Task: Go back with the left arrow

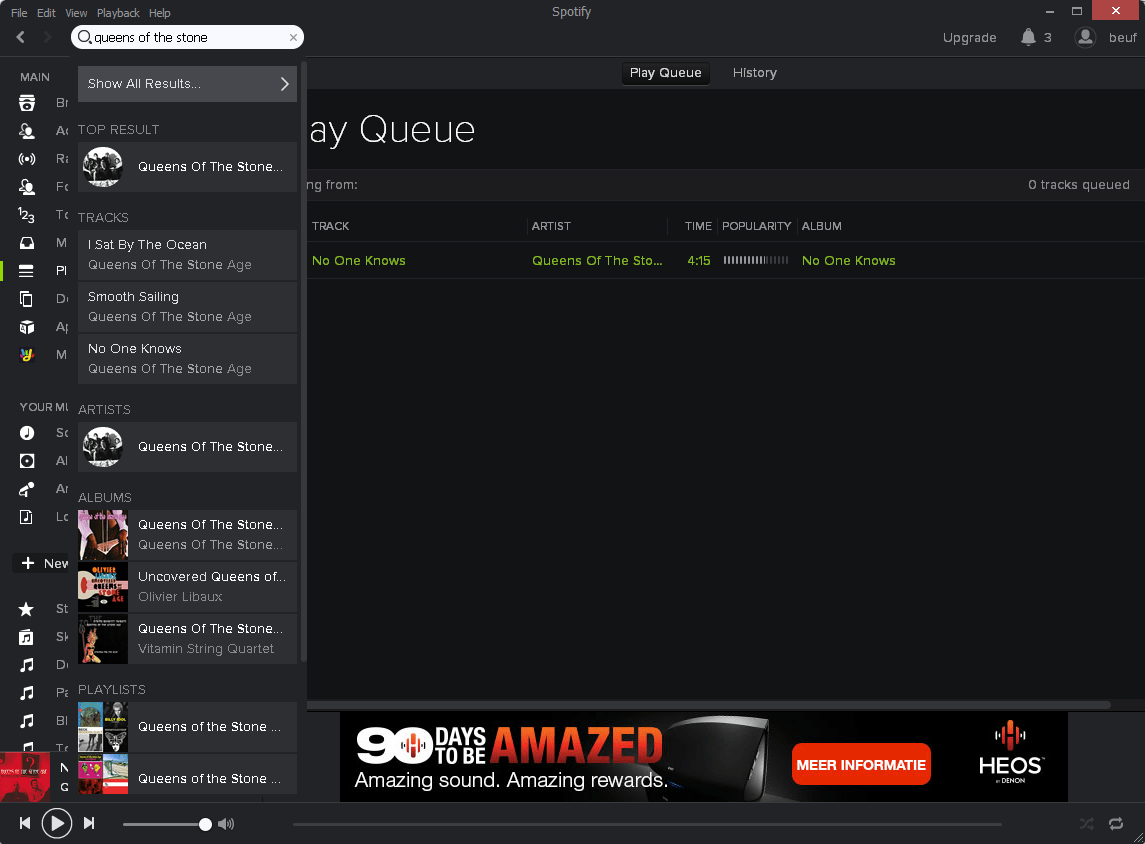Action: click(x=20, y=37)
